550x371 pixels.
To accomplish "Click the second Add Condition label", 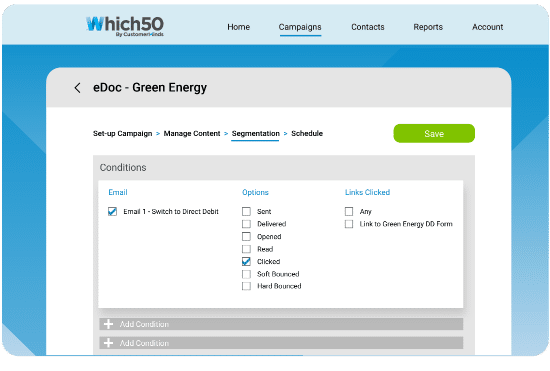I will tap(144, 343).
